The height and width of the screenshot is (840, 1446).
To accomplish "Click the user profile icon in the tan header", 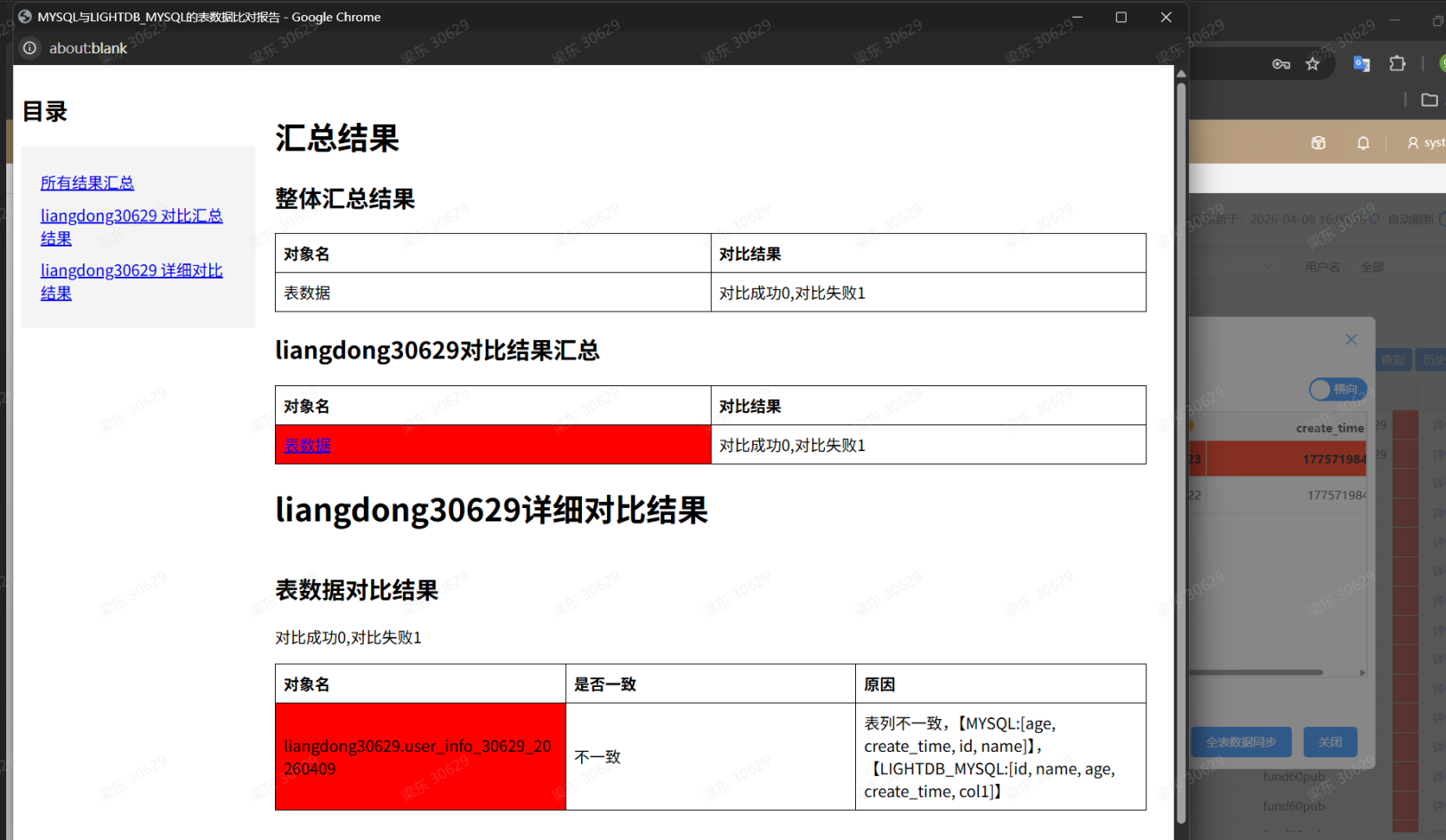I will (x=1412, y=142).
